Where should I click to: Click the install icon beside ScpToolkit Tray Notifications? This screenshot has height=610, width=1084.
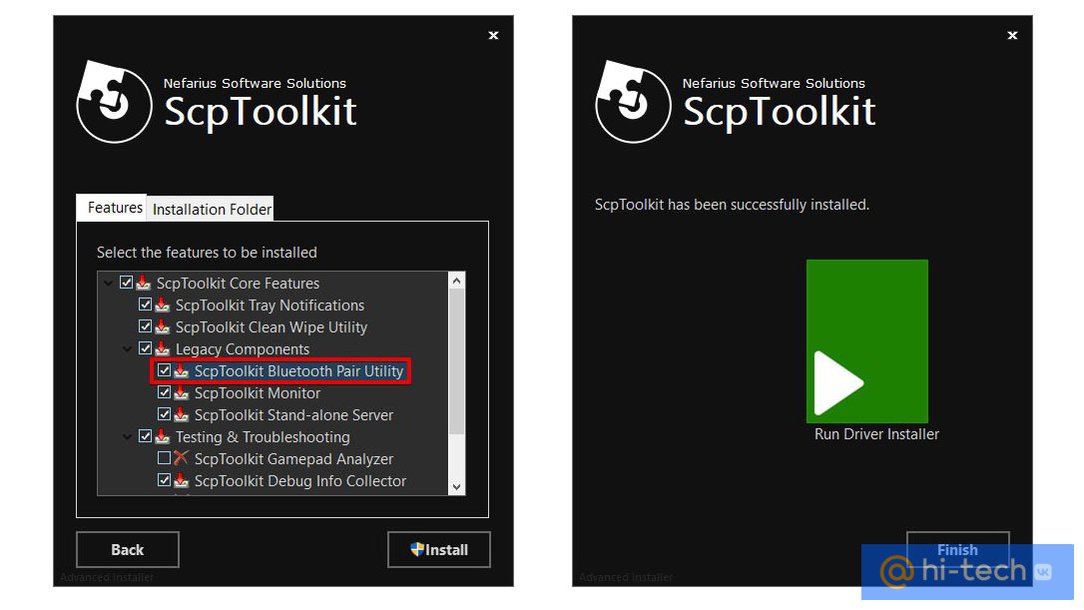click(x=162, y=305)
